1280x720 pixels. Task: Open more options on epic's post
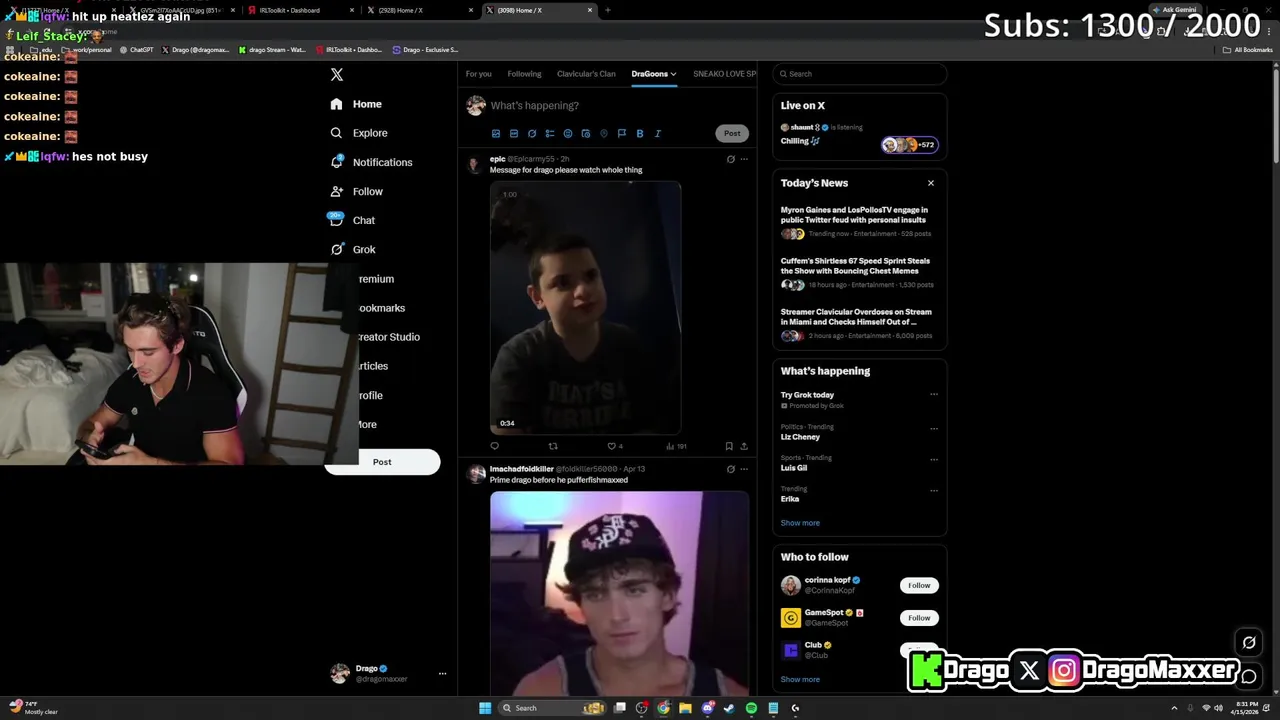[744, 159]
